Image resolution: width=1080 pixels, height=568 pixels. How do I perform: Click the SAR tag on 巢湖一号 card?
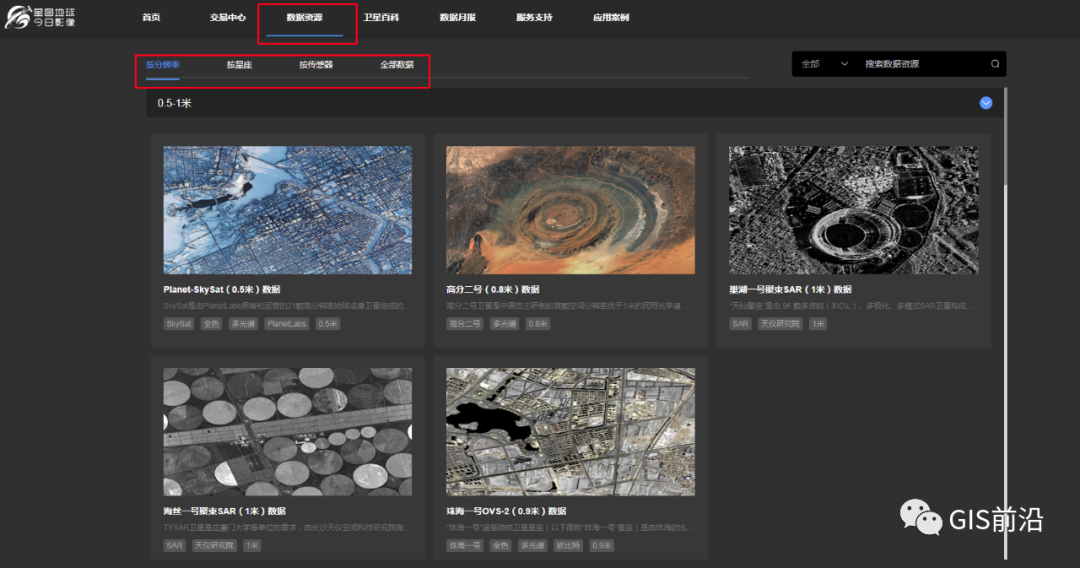tap(740, 324)
